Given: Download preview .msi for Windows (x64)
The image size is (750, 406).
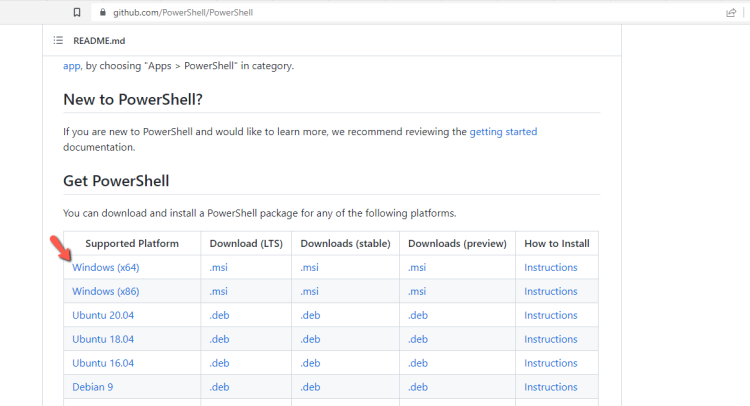Looking at the screenshot, I should [417, 267].
